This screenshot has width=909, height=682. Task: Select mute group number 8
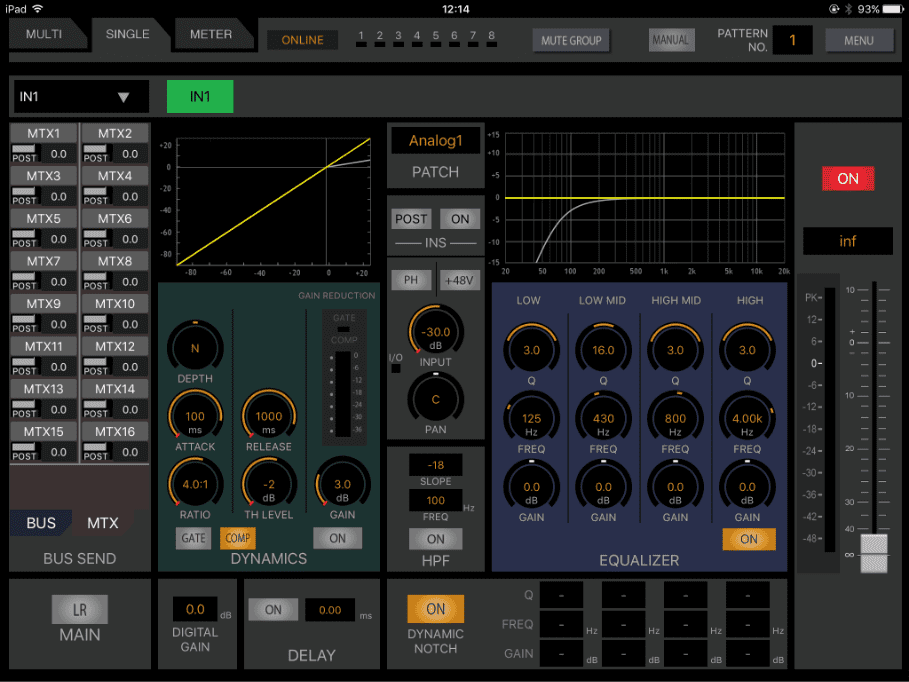[492, 38]
